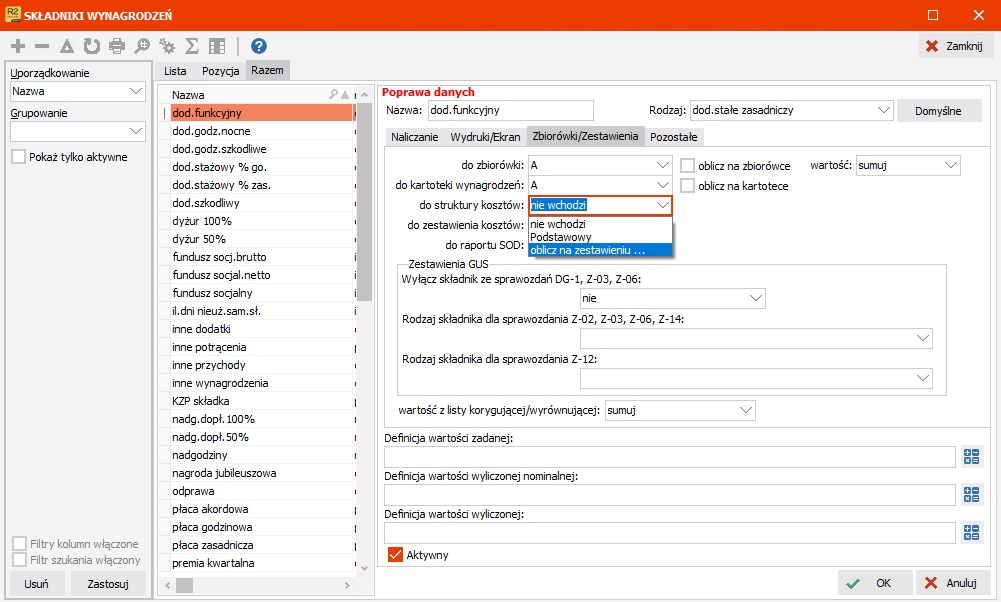Image resolution: width=1001 pixels, height=602 pixels.
Task: Click the Zamknij button
Action: [x=955, y=46]
